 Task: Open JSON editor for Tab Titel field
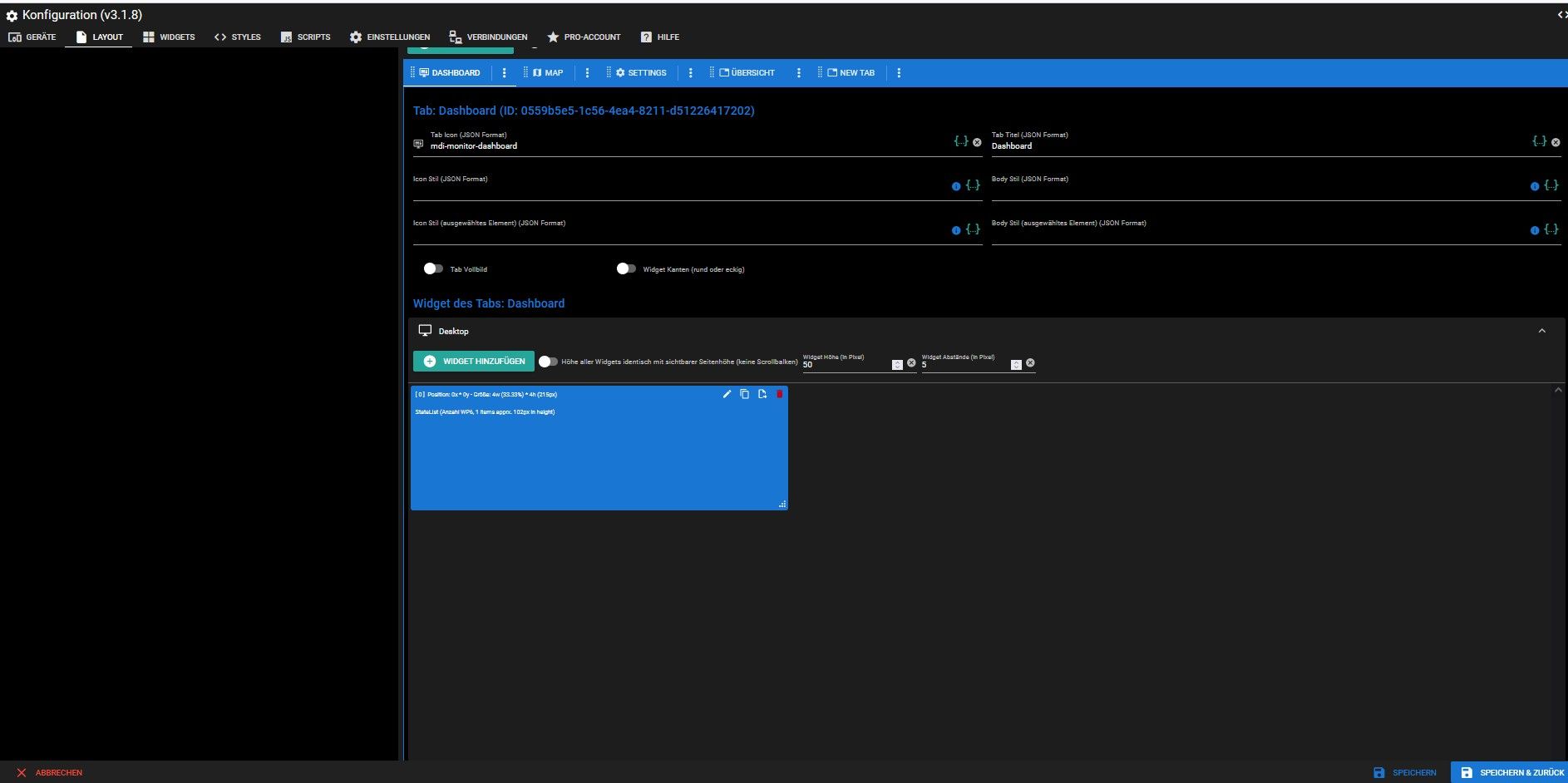click(x=1540, y=141)
